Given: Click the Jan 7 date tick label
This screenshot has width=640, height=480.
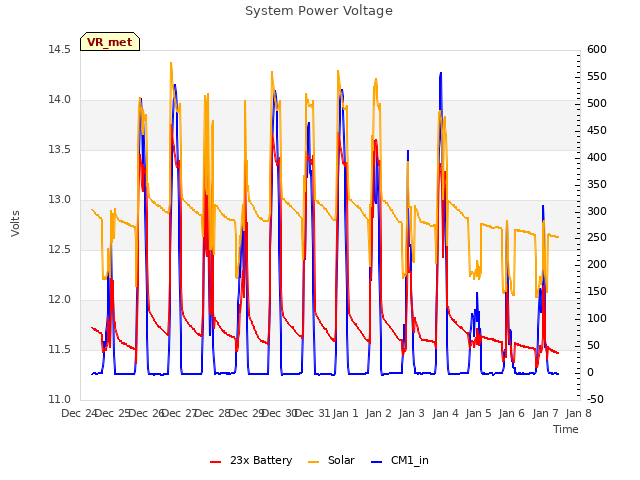Looking at the screenshot, I should 545,413.
